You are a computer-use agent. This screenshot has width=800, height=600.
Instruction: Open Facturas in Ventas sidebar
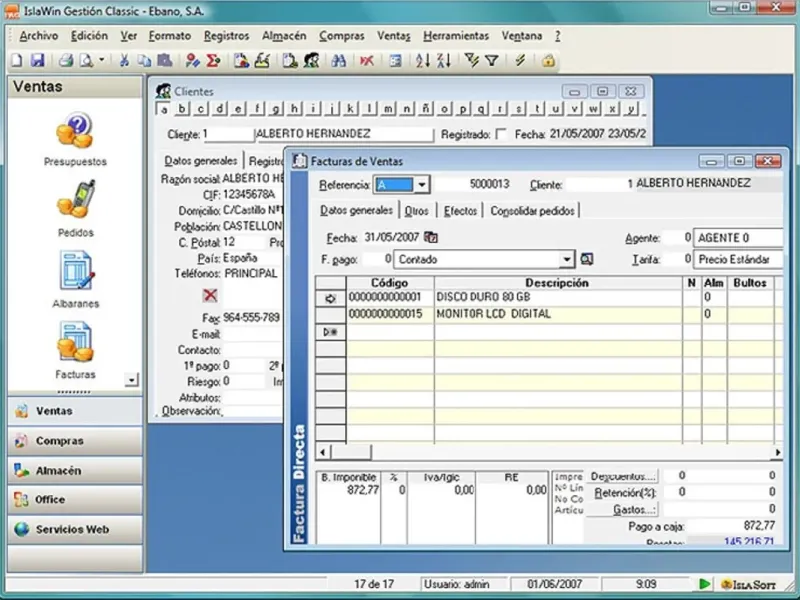coord(76,351)
